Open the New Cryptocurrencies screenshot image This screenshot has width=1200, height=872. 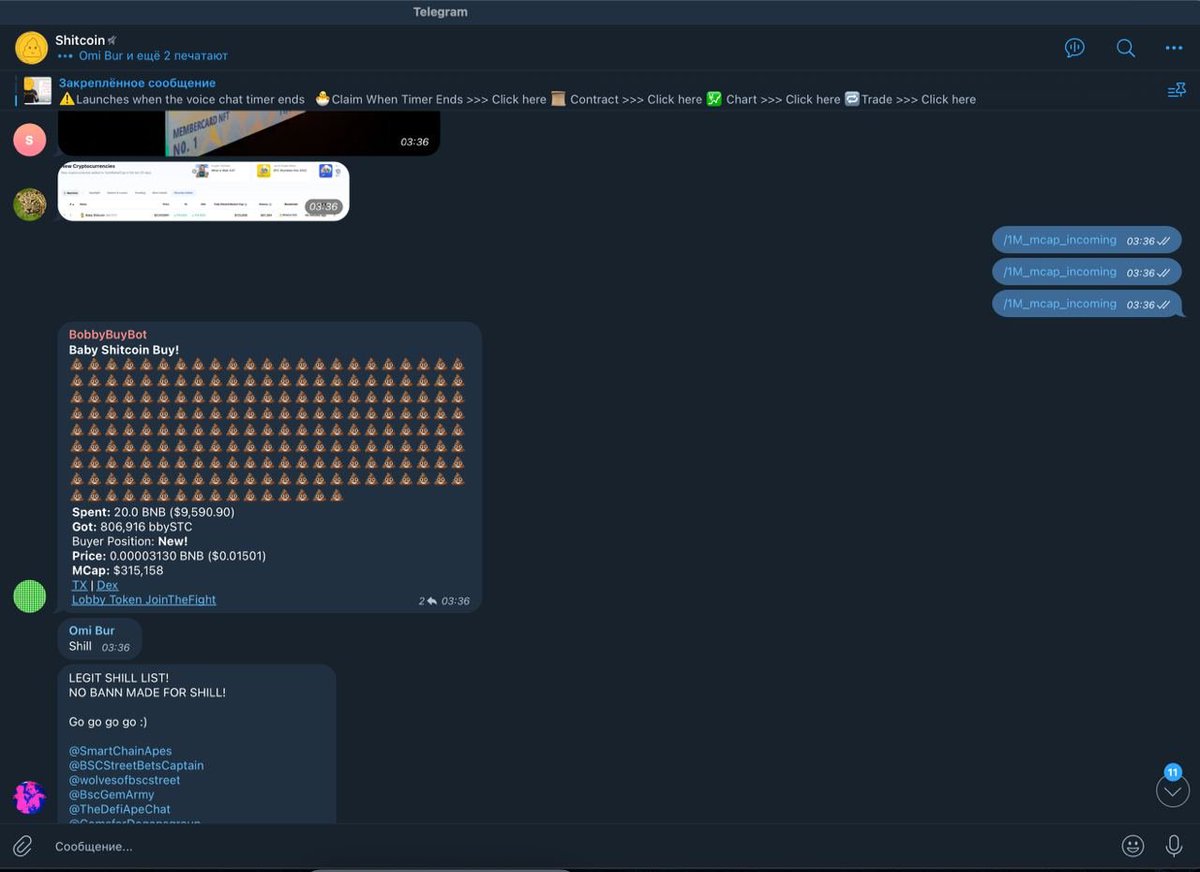point(203,191)
